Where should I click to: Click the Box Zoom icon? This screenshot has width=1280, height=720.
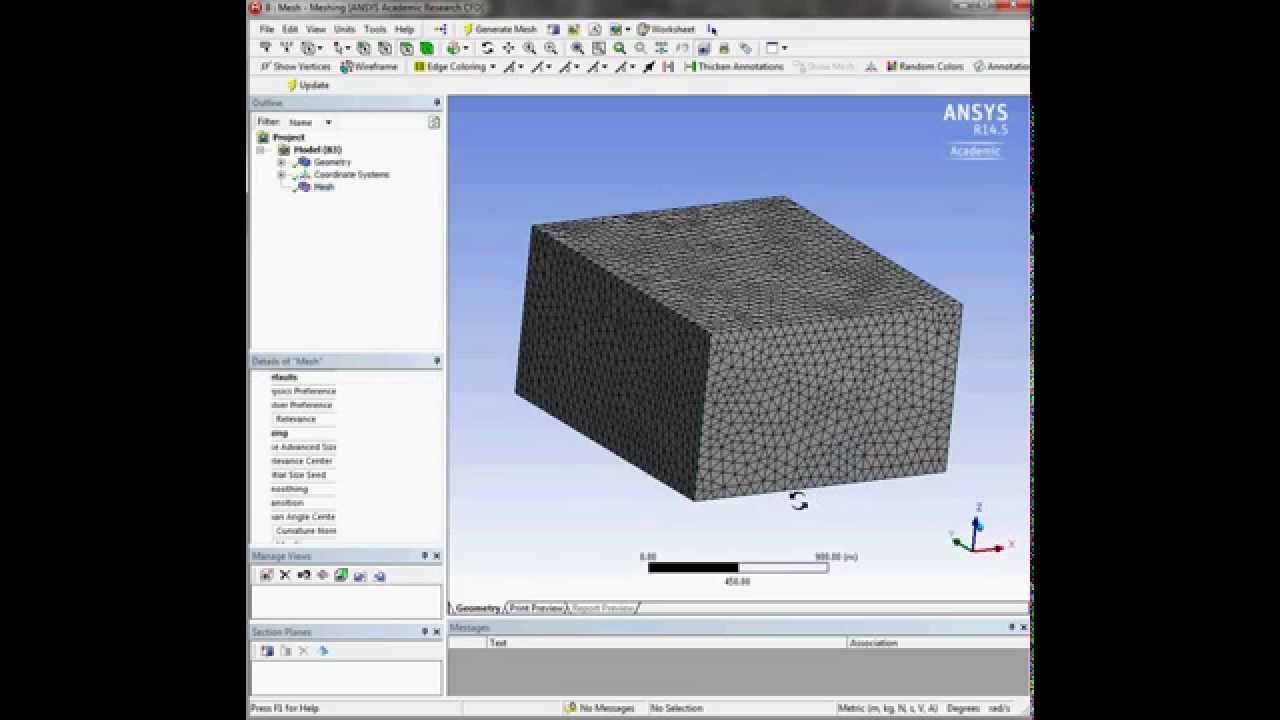(x=550, y=48)
